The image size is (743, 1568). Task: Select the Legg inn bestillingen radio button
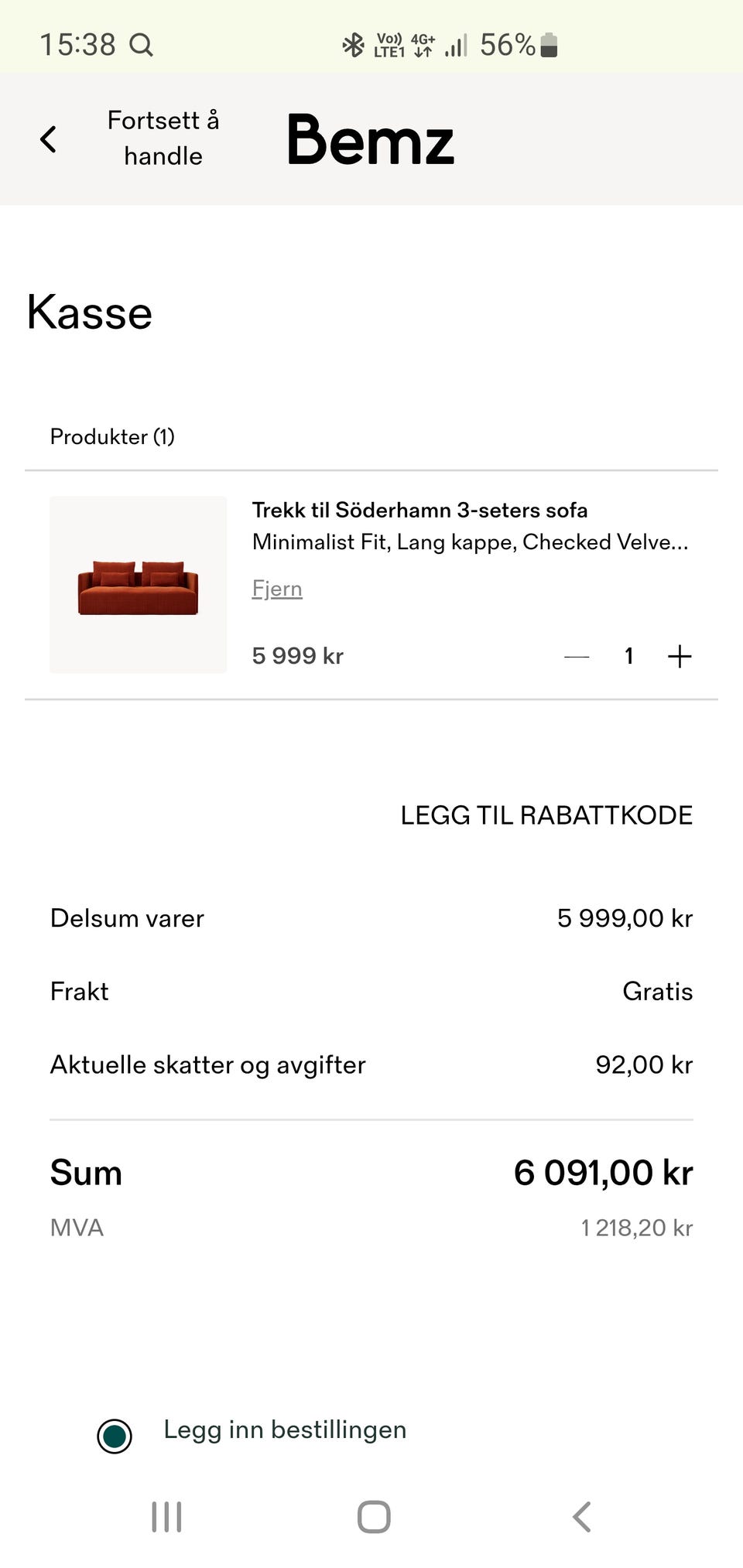click(x=115, y=1436)
